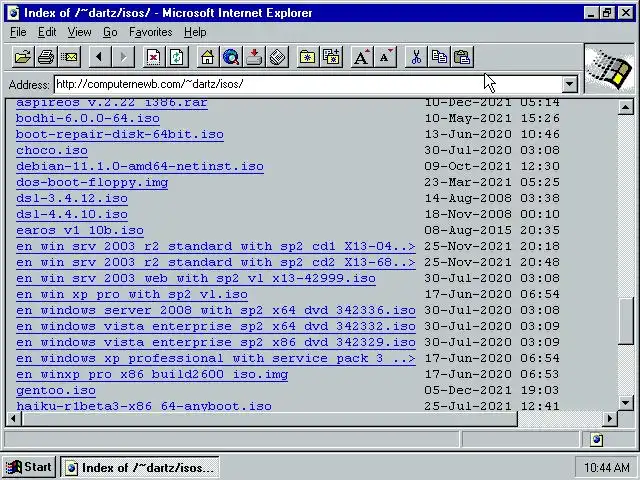Click the status bar security zone icon
This screenshot has width=640, height=480.
[596, 439]
